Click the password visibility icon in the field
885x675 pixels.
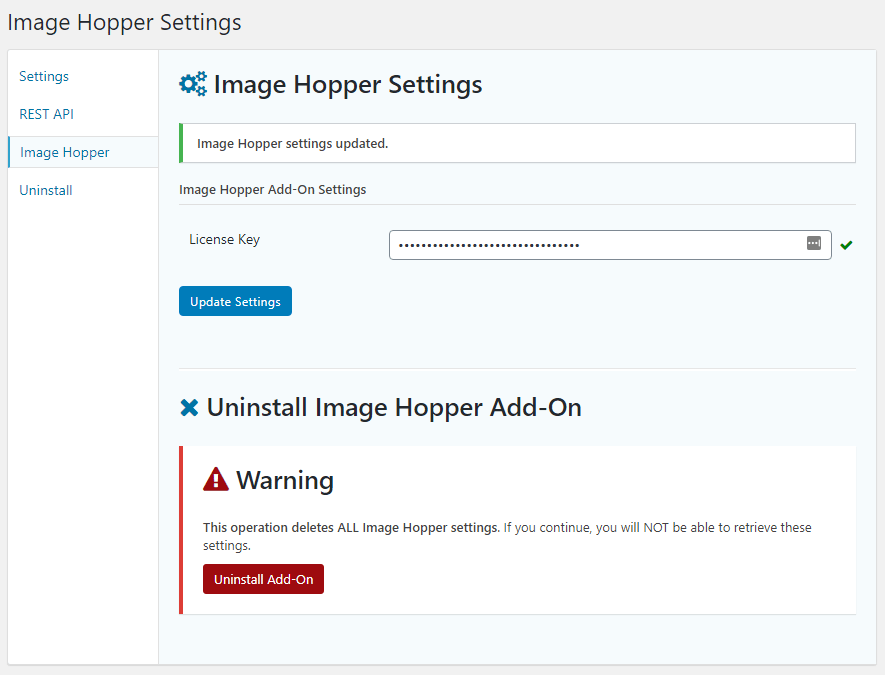coord(814,244)
